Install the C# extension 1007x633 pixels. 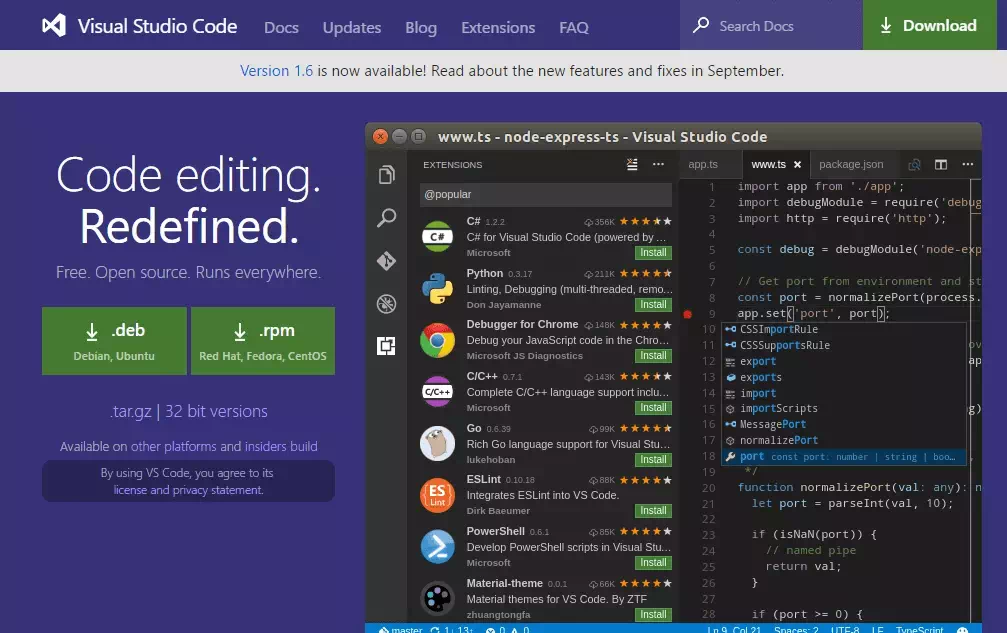653,253
